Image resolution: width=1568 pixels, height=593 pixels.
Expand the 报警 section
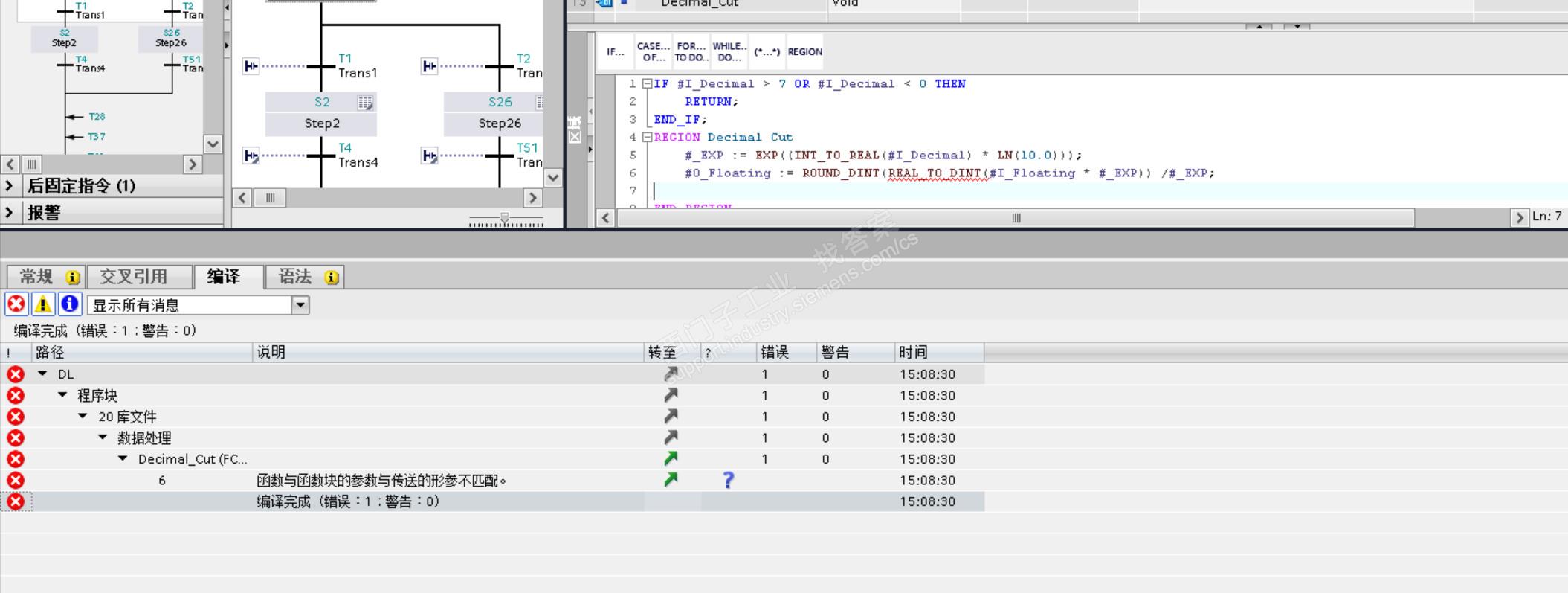[9, 213]
